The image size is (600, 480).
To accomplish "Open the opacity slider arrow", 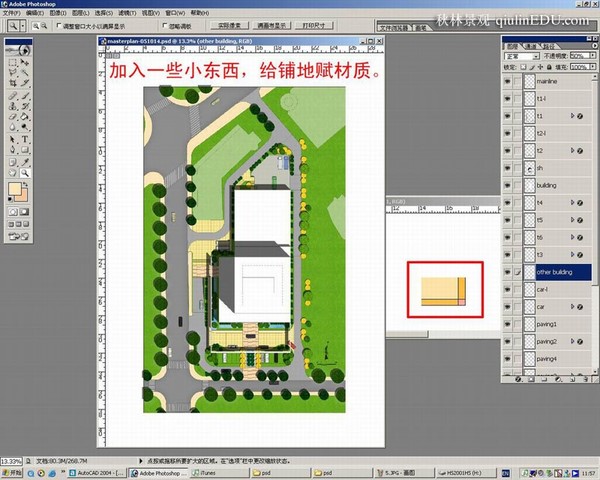I will [593, 56].
